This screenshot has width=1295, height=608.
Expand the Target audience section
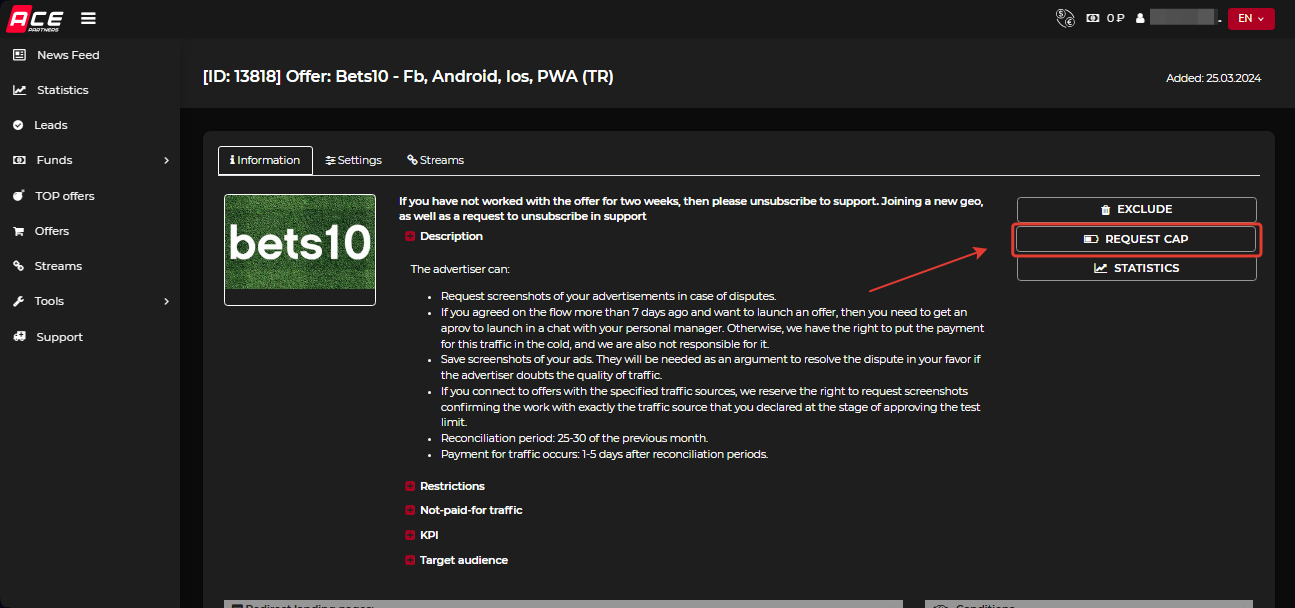click(456, 560)
